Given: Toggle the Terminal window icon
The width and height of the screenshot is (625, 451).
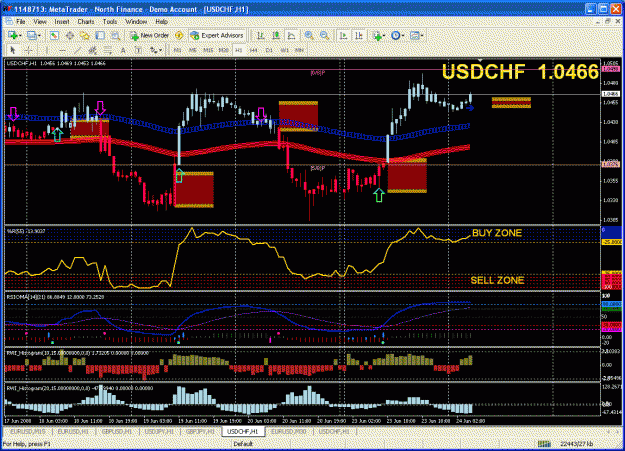Looking at the screenshot, I should [x=100, y=36].
